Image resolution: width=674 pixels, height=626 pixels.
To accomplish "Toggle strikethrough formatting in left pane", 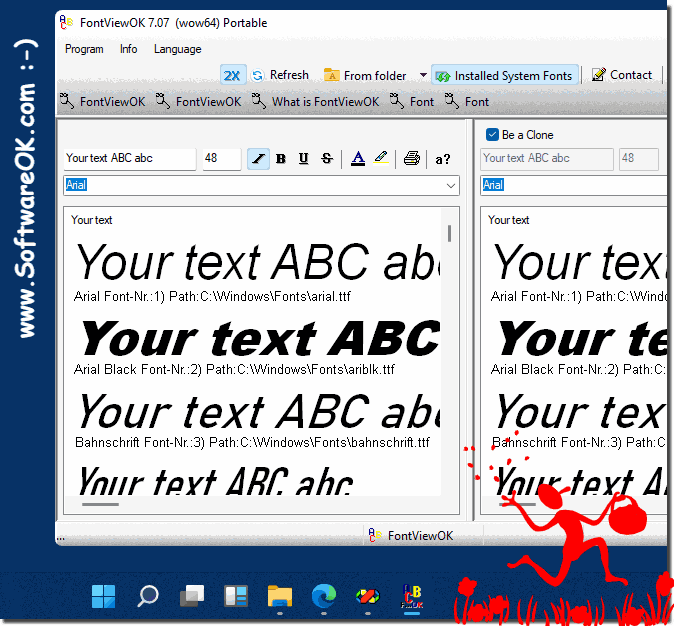I will 327,159.
